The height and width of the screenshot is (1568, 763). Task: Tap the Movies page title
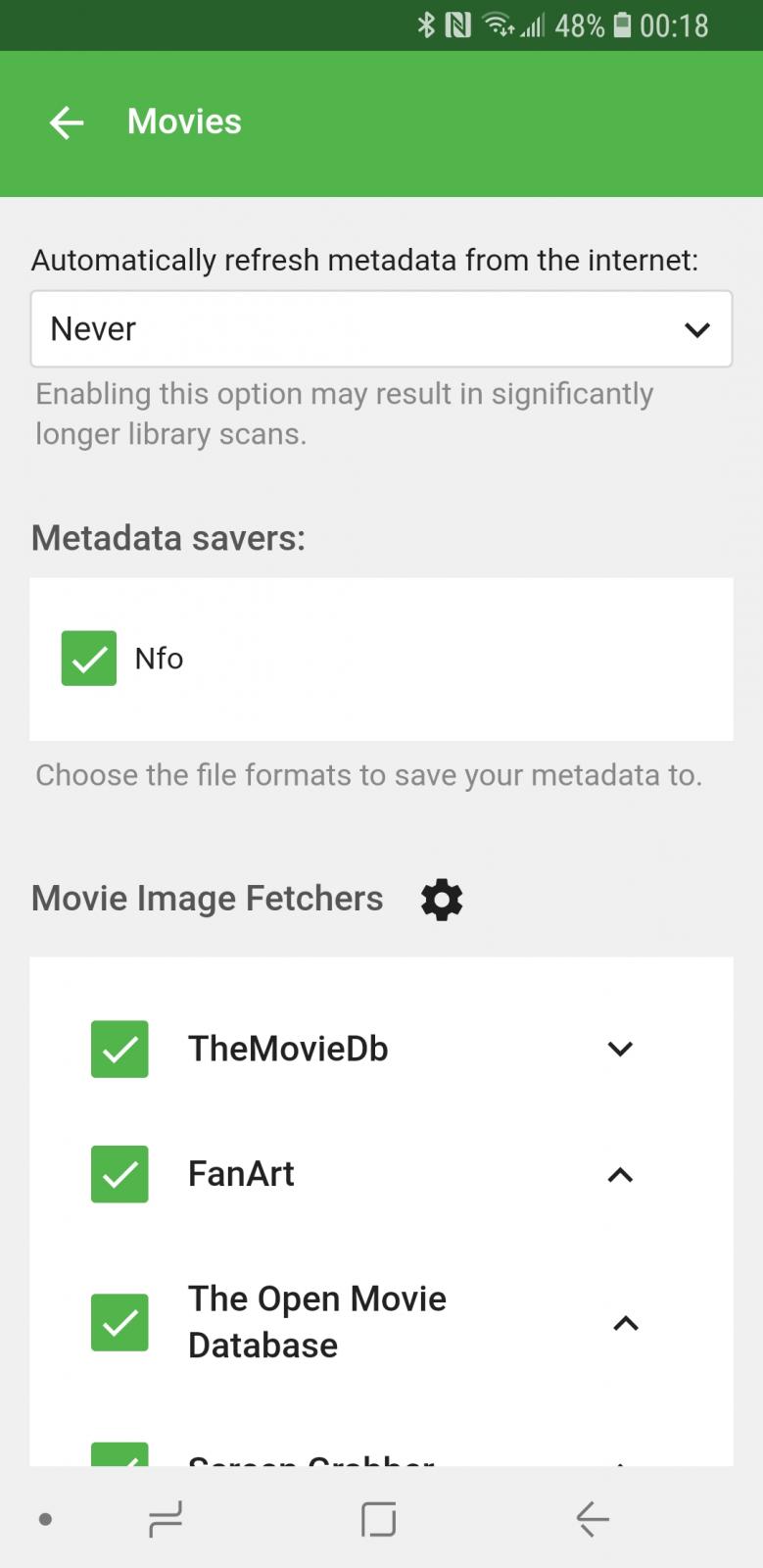(x=184, y=122)
